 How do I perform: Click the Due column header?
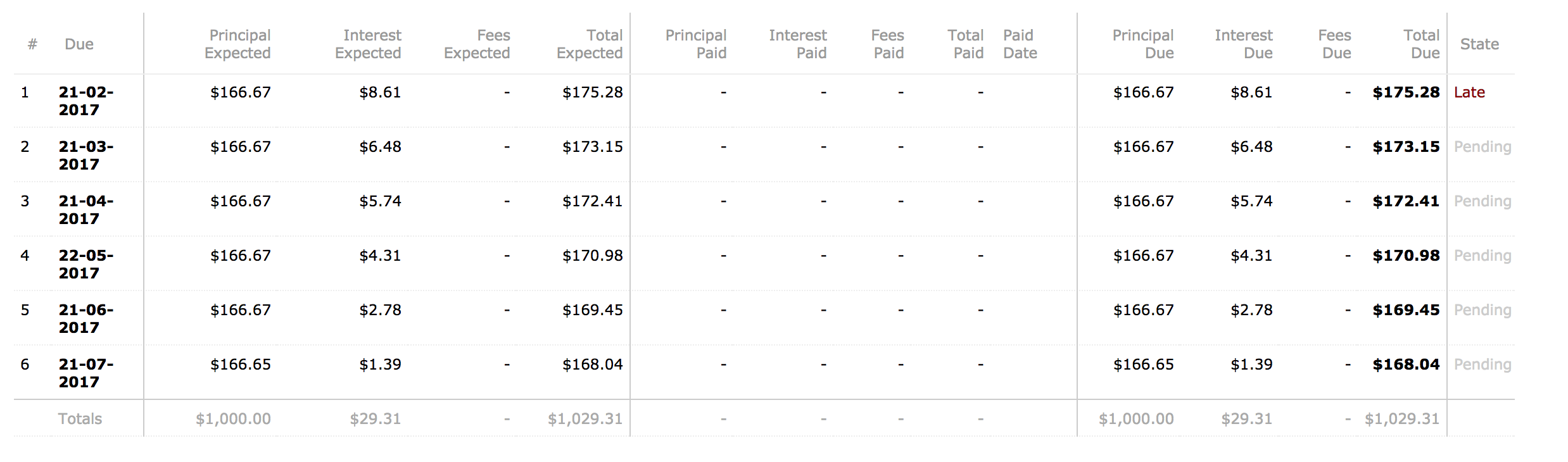click(x=79, y=44)
